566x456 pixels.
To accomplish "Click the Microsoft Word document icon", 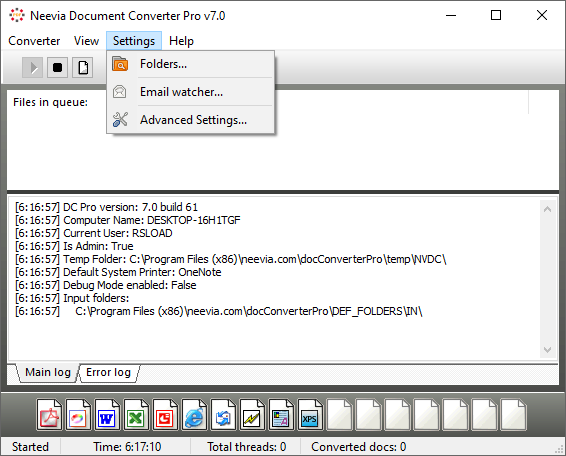I will (x=107, y=414).
